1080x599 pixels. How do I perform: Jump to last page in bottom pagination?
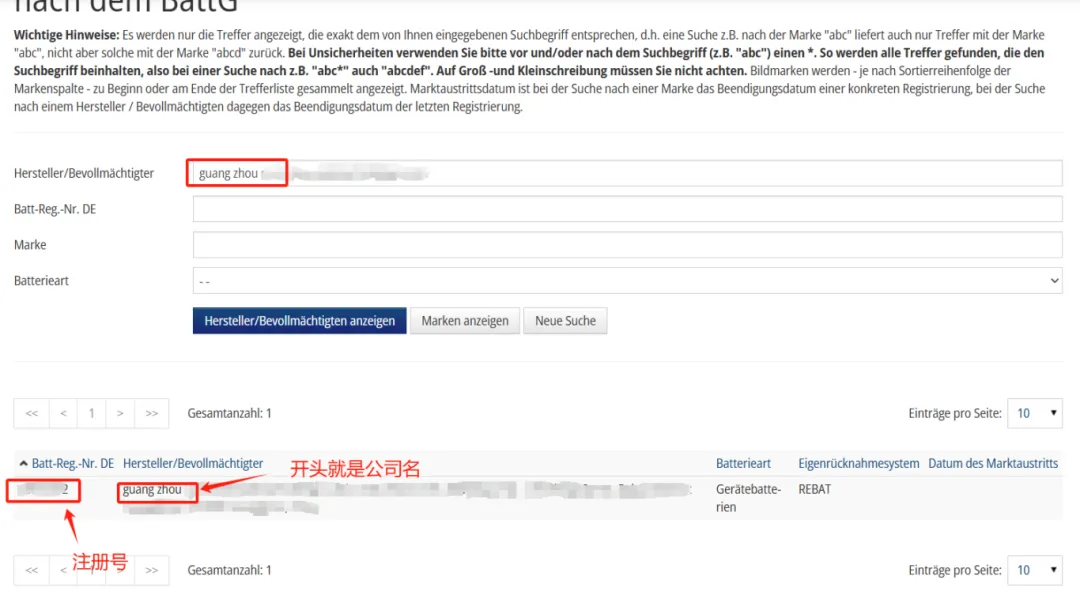[x=152, y=570]
